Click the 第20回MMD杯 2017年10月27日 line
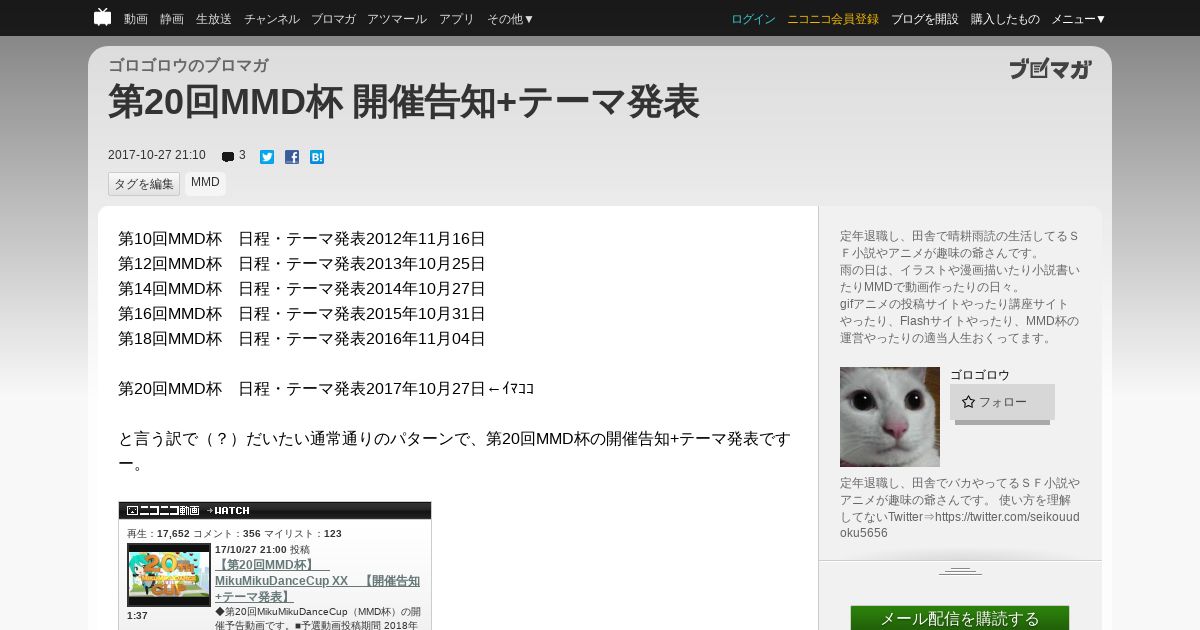1200x630 pixels. coord(326,389)
